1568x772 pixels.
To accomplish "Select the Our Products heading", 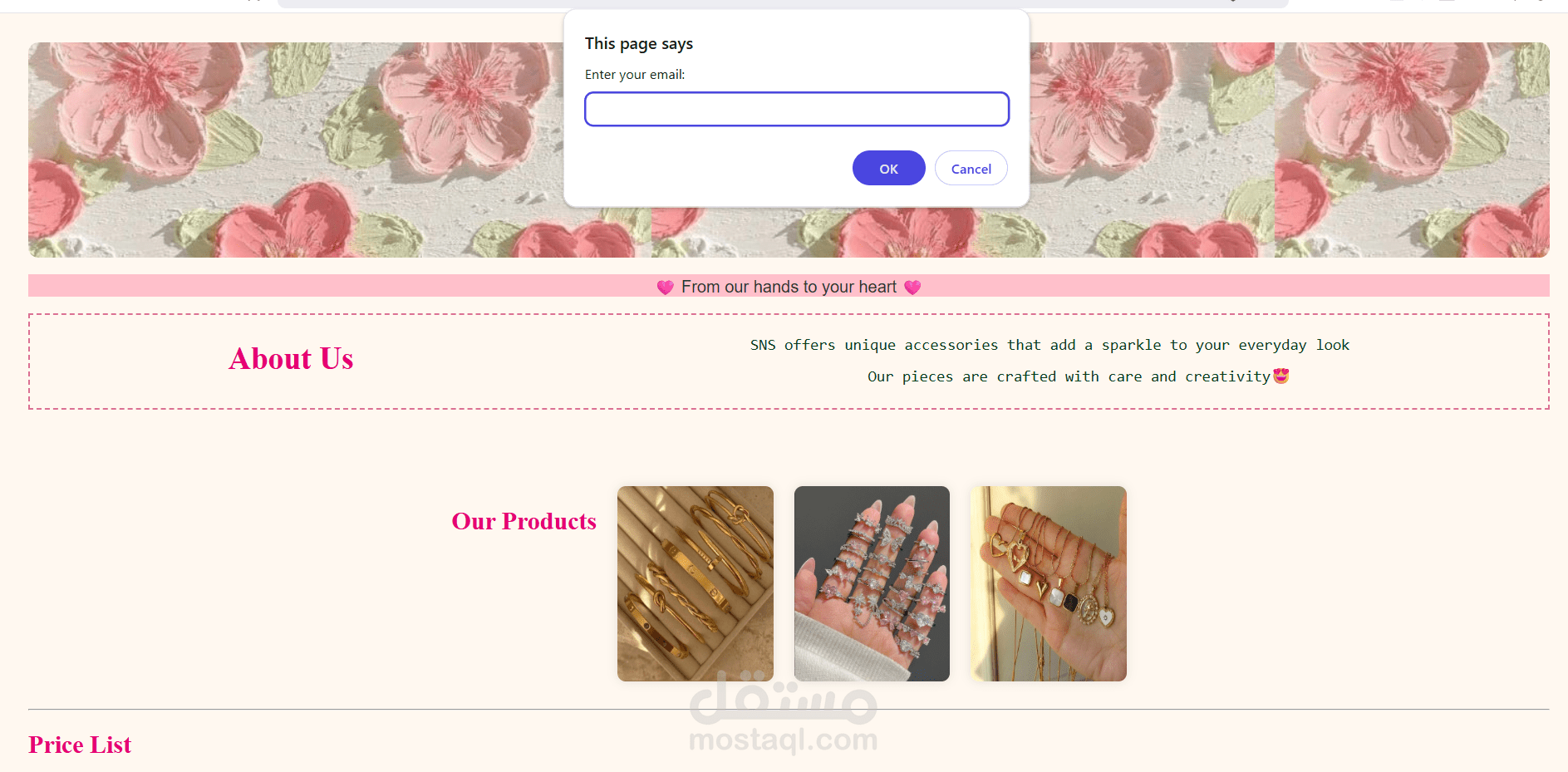I will pyautogui.click(x=523, y=521).
